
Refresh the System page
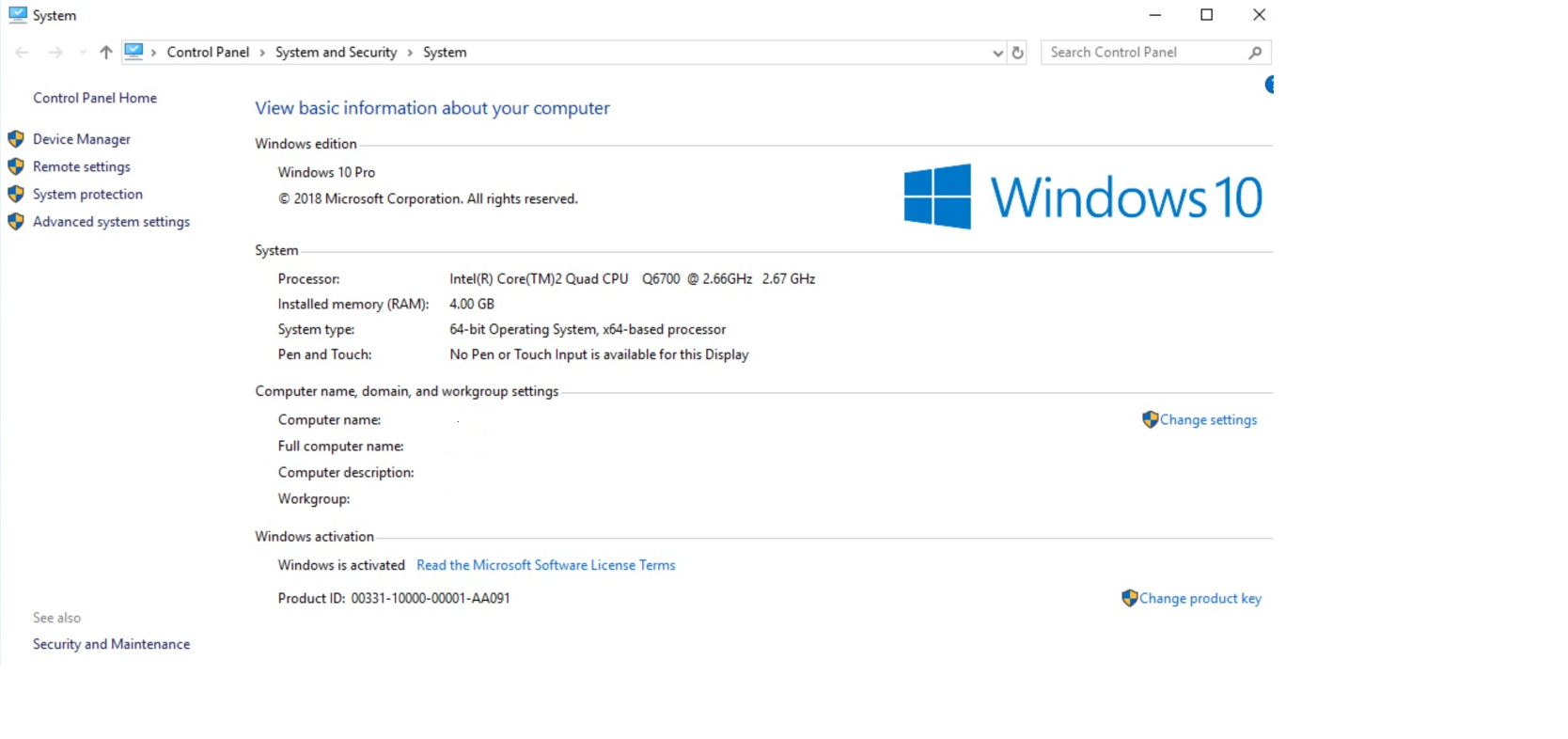(x=1017, y=53)
